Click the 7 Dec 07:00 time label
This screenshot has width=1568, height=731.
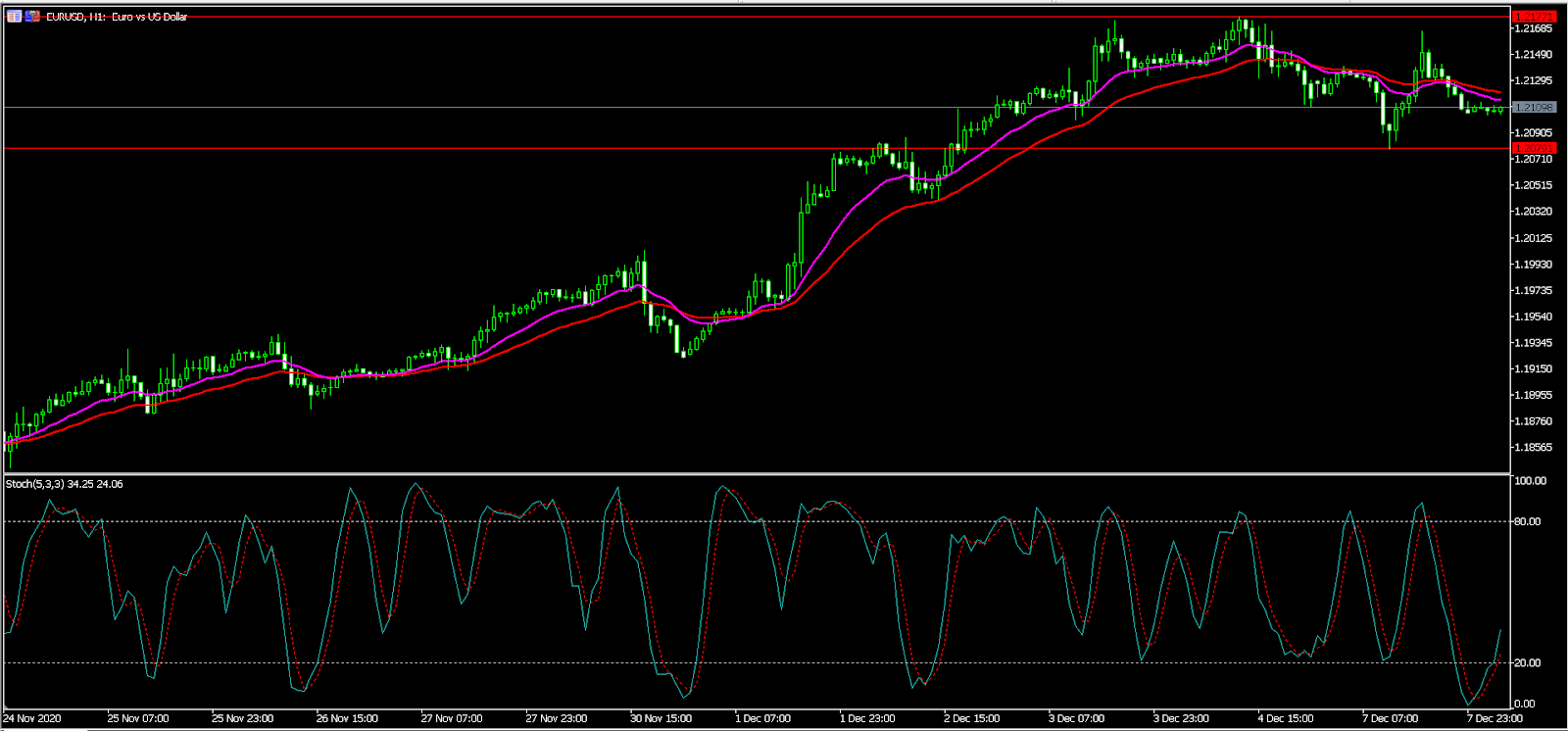[x=1390, y=718]
